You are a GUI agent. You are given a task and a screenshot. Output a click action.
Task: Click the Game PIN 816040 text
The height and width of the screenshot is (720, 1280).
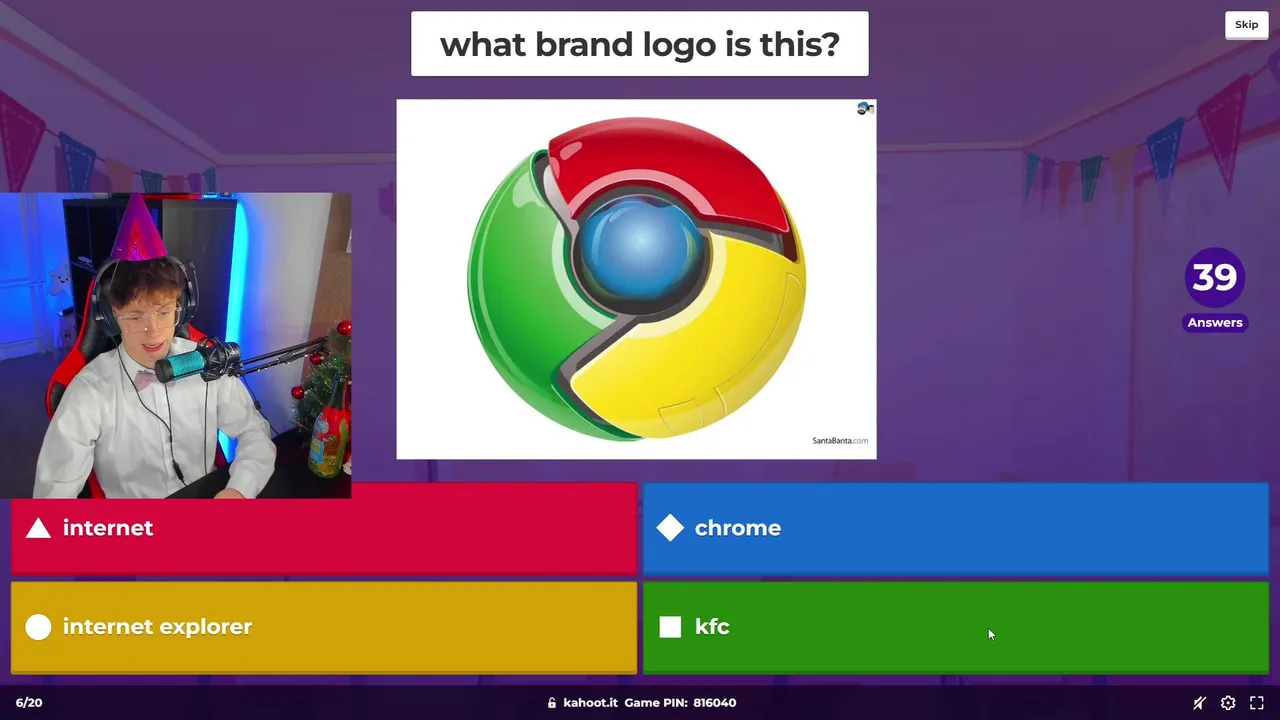point(680,703)
